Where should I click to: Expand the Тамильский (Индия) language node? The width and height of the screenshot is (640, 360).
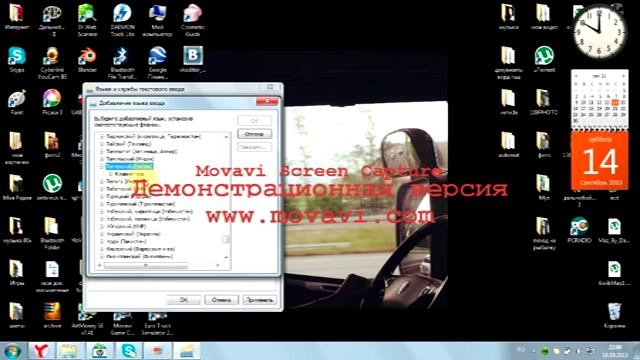101,159
